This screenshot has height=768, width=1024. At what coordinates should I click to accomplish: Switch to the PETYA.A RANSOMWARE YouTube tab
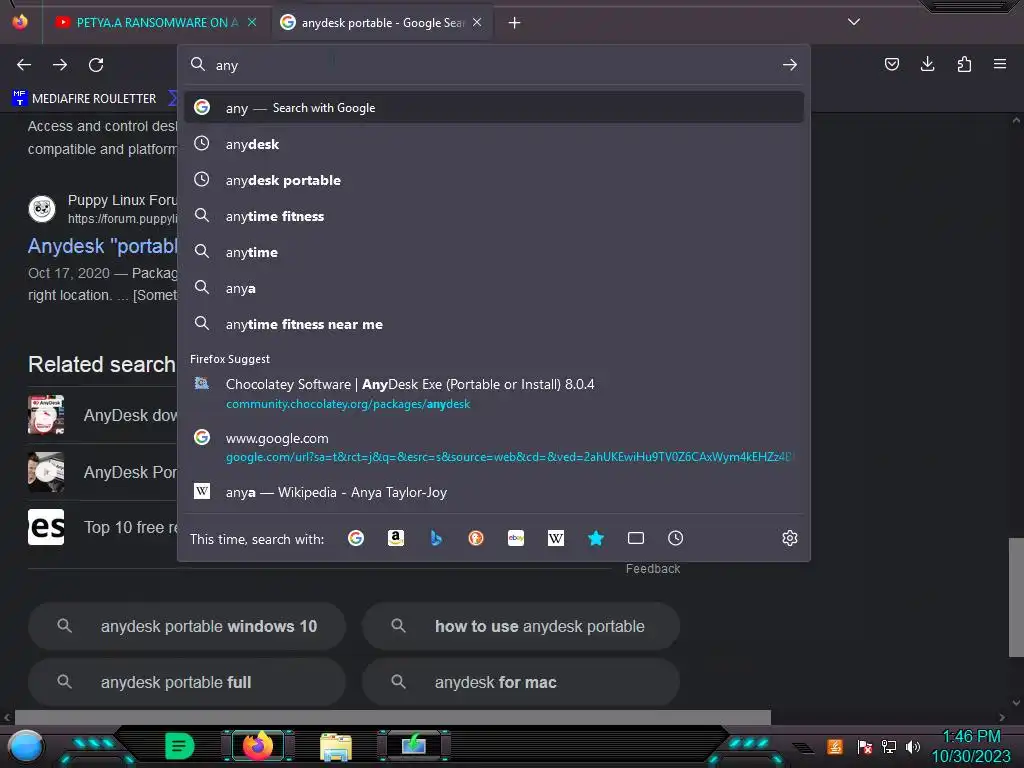(155, 23)
